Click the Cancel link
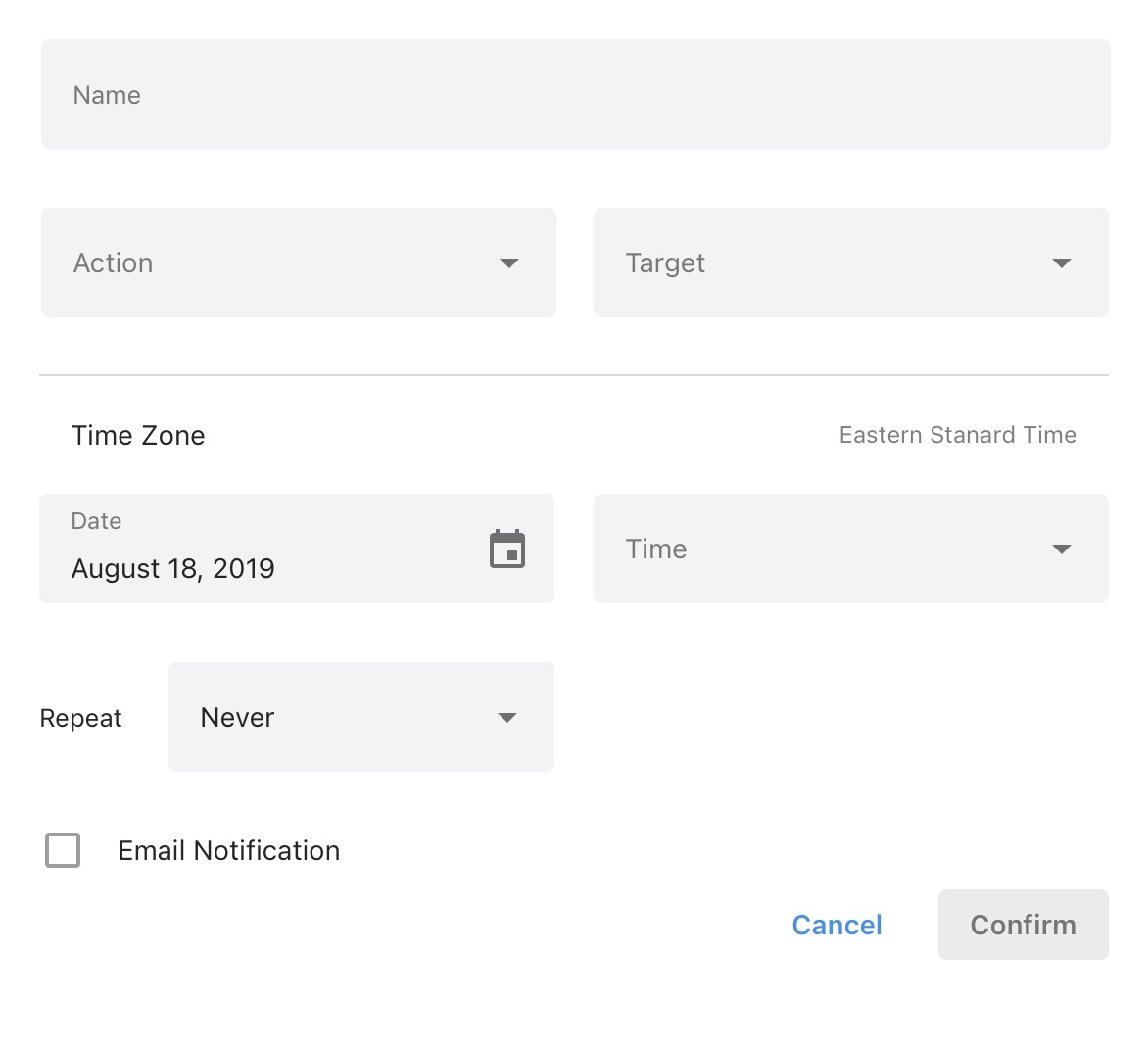 837,925
